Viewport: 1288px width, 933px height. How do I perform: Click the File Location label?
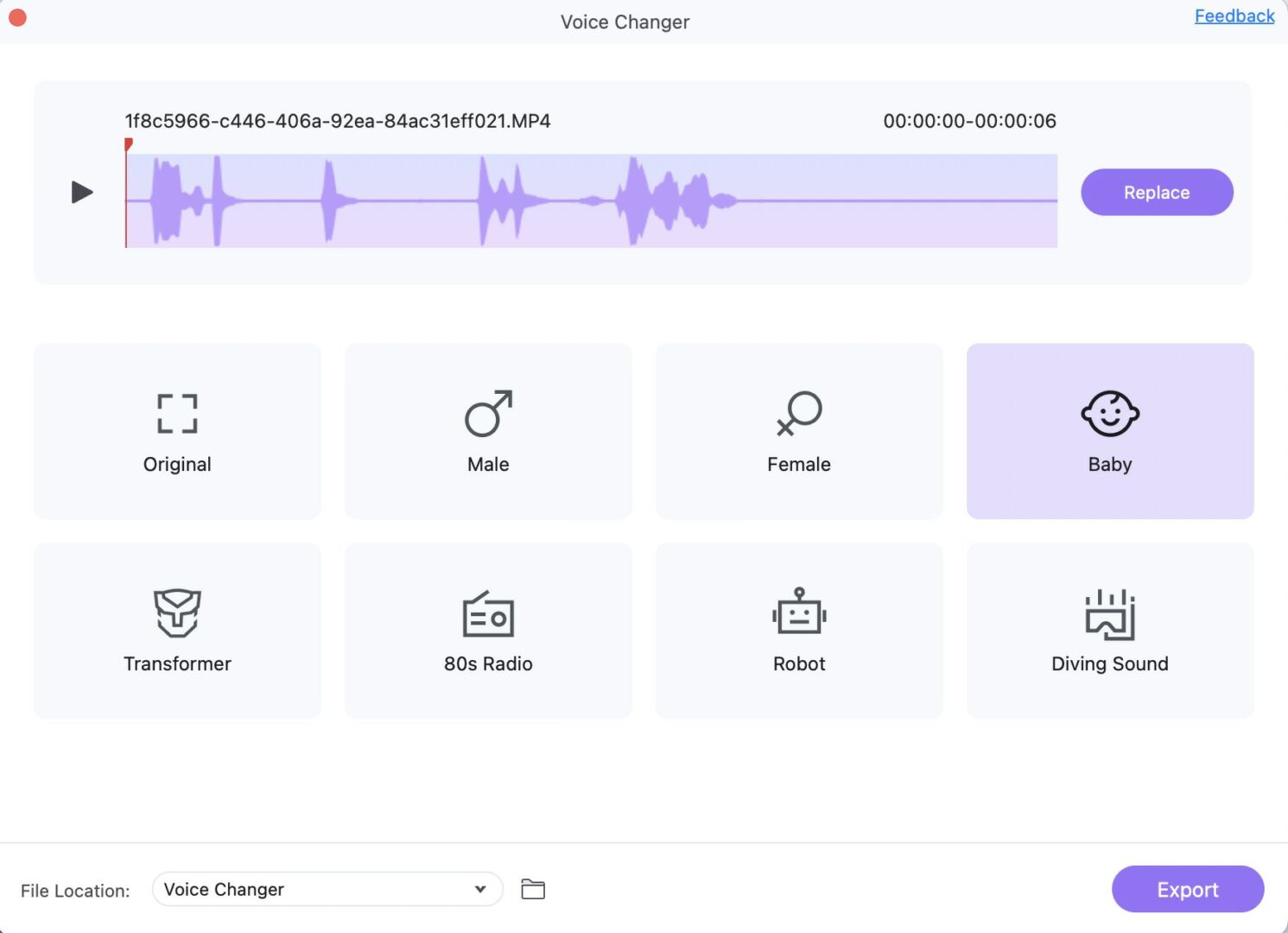point(75,891)
